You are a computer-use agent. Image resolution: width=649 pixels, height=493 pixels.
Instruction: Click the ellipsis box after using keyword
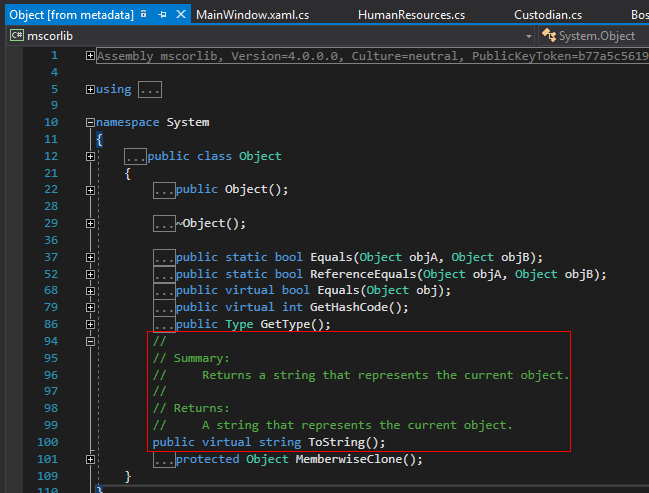(150, 89)
